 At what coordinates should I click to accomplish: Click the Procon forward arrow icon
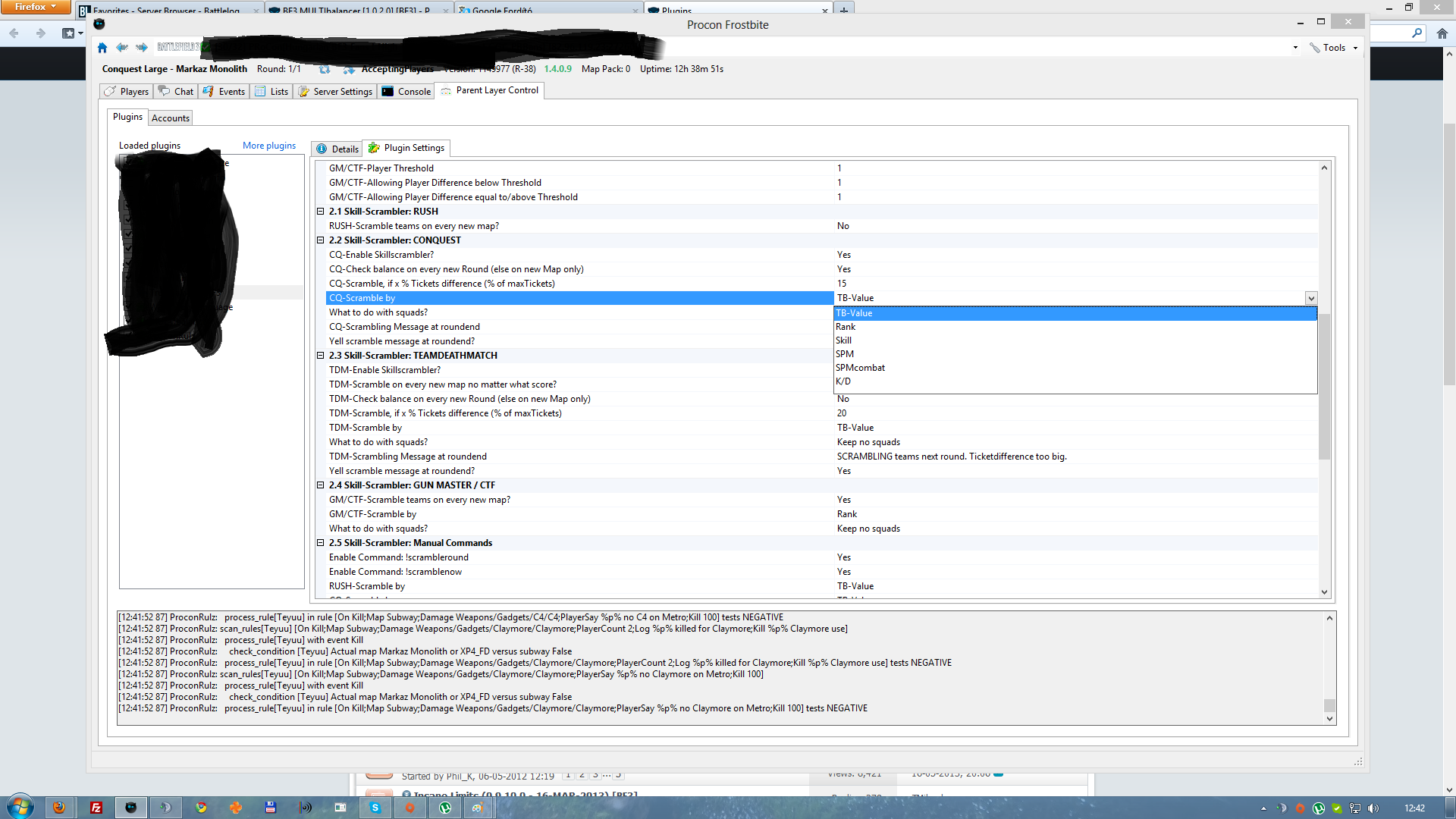142,48
